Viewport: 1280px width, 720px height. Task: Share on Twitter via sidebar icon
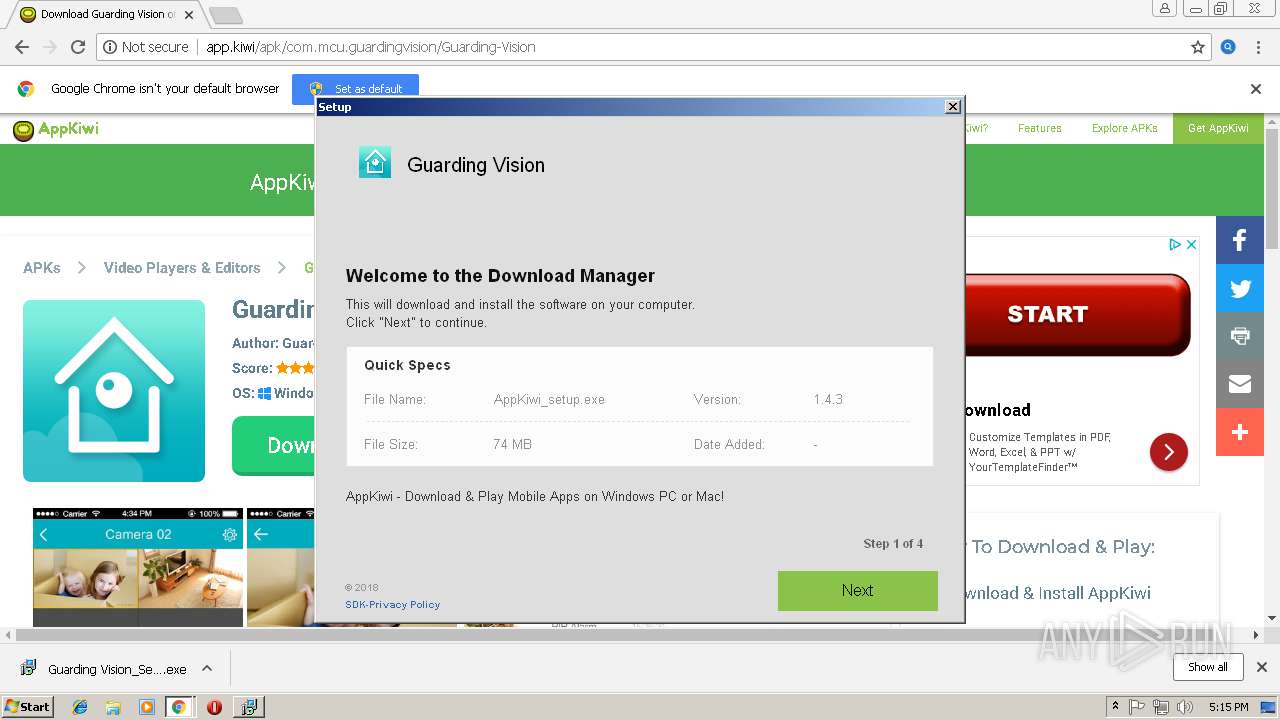(1240, 288)
